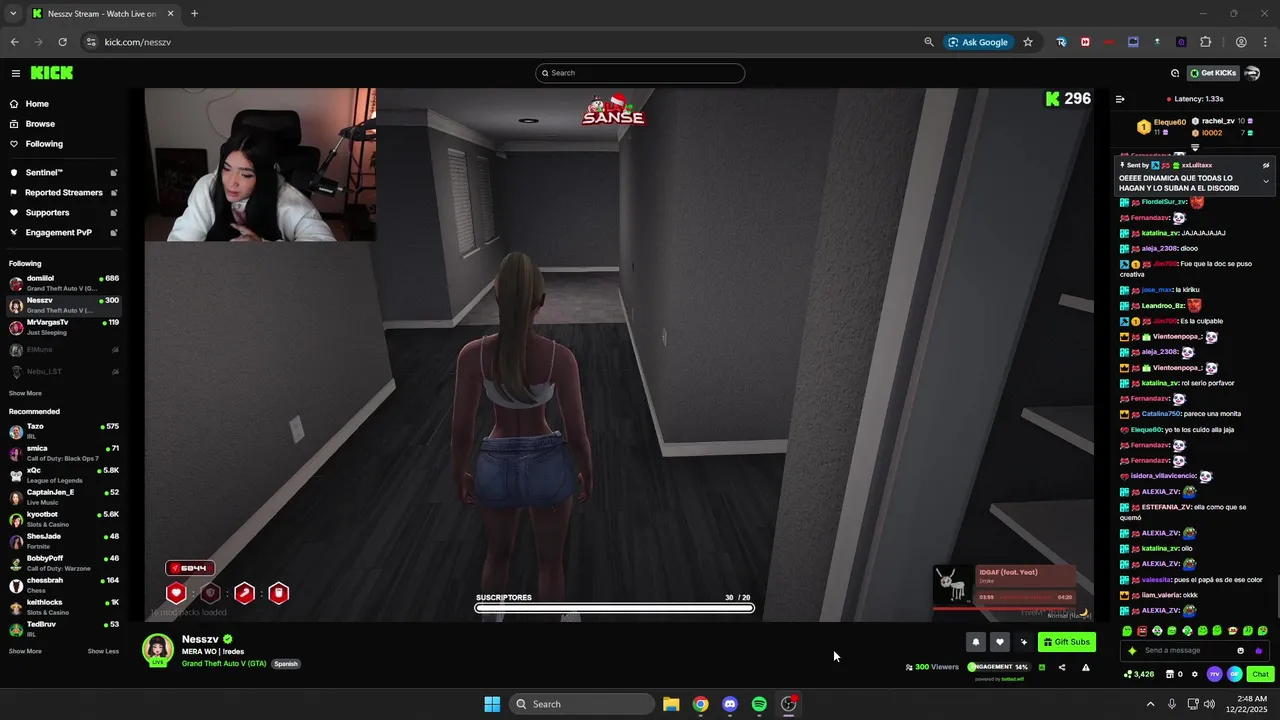Open Spotify from the taskbar
The image size is (1280, 720).
coord(759,704)
